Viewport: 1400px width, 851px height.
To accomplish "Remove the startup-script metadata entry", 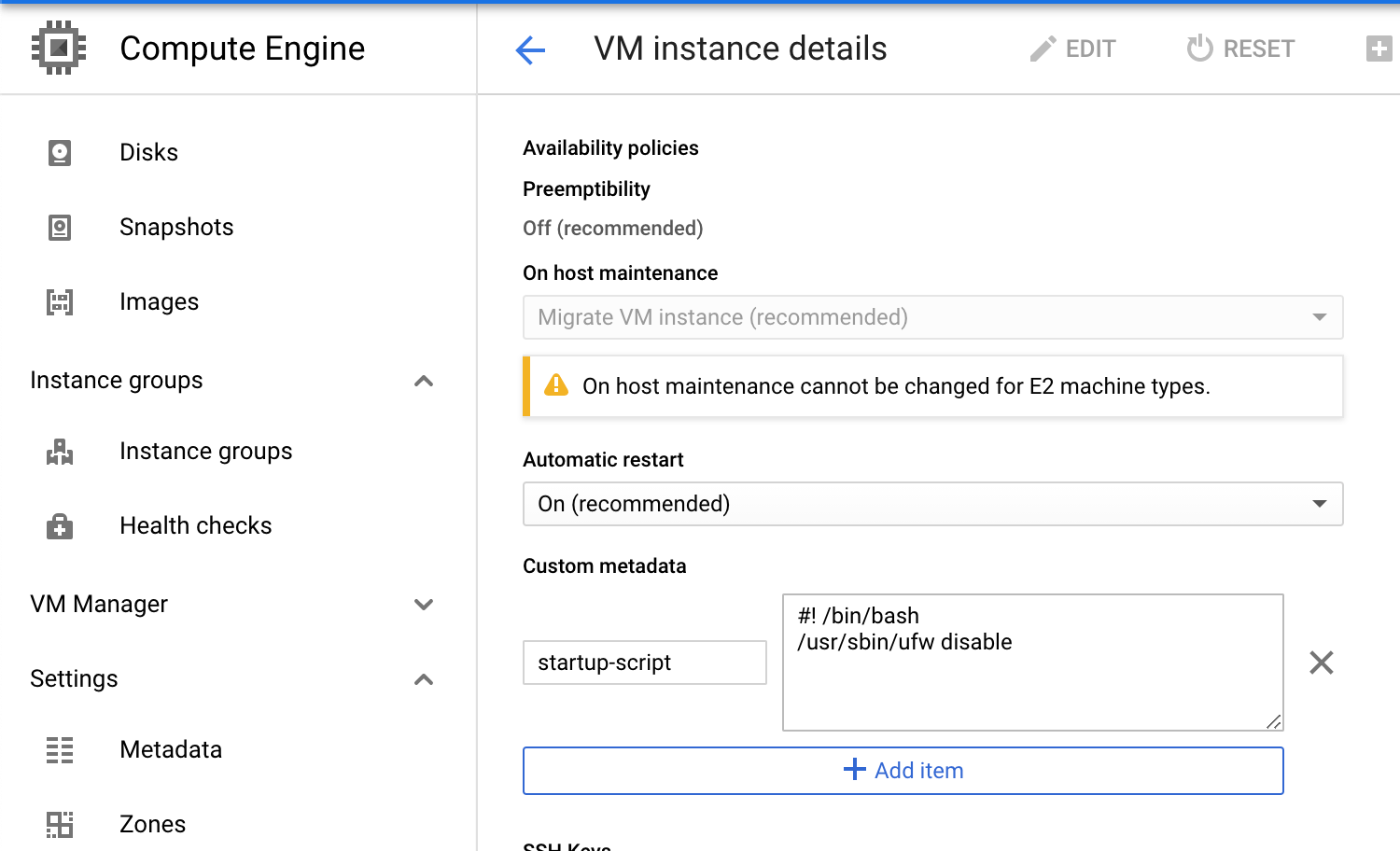I will [1321, 663].
